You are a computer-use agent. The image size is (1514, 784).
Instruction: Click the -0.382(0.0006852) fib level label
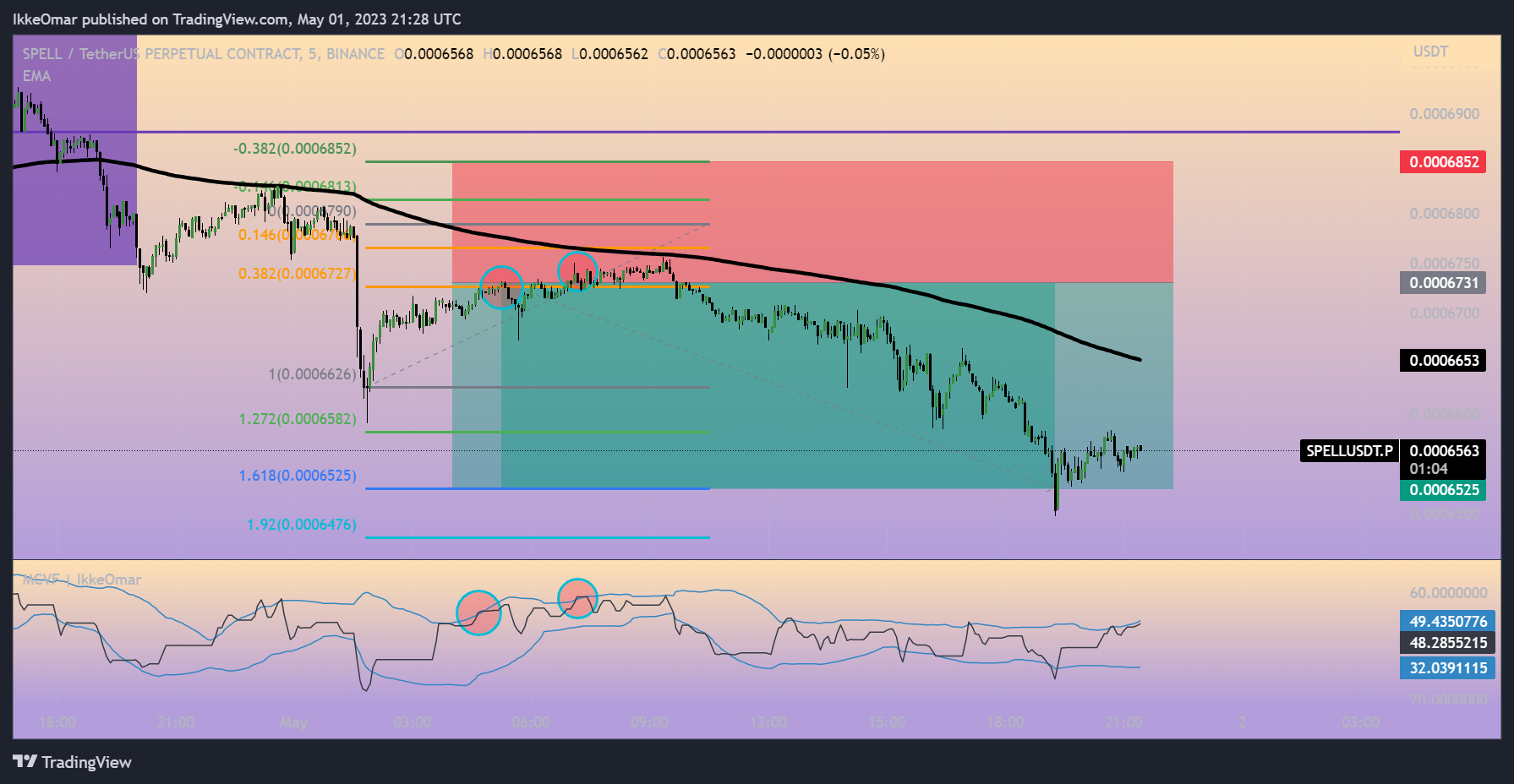(x=295, y=149)
